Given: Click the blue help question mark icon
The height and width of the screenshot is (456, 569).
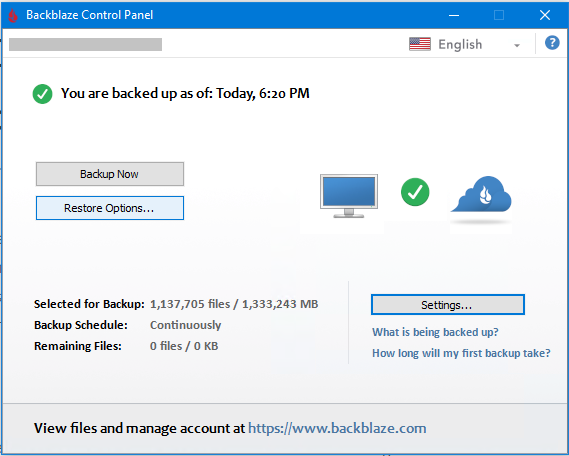Looking at the screenshot, I should (x=552, y=43).
